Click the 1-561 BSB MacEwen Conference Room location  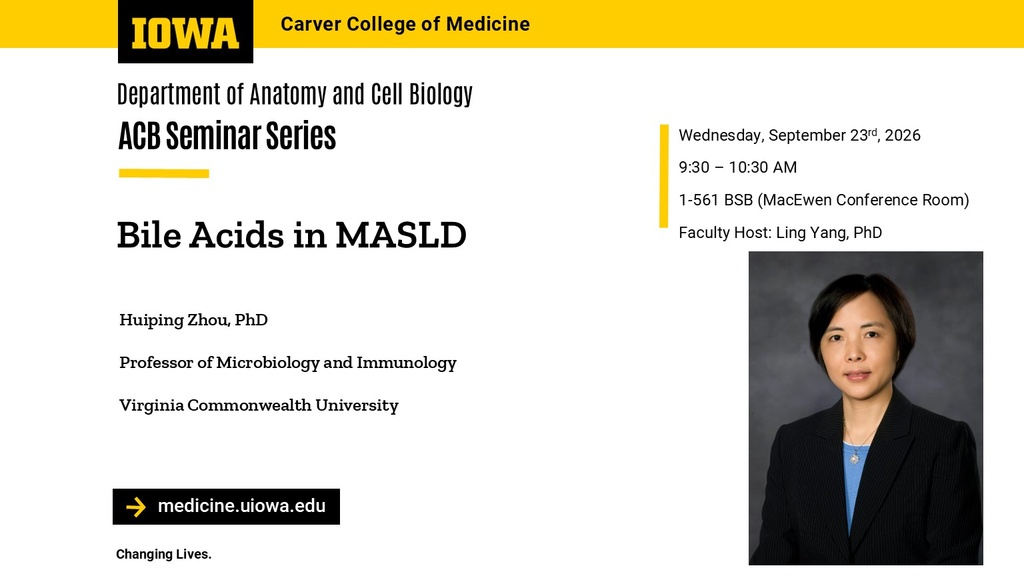click(x=824, y=200)
